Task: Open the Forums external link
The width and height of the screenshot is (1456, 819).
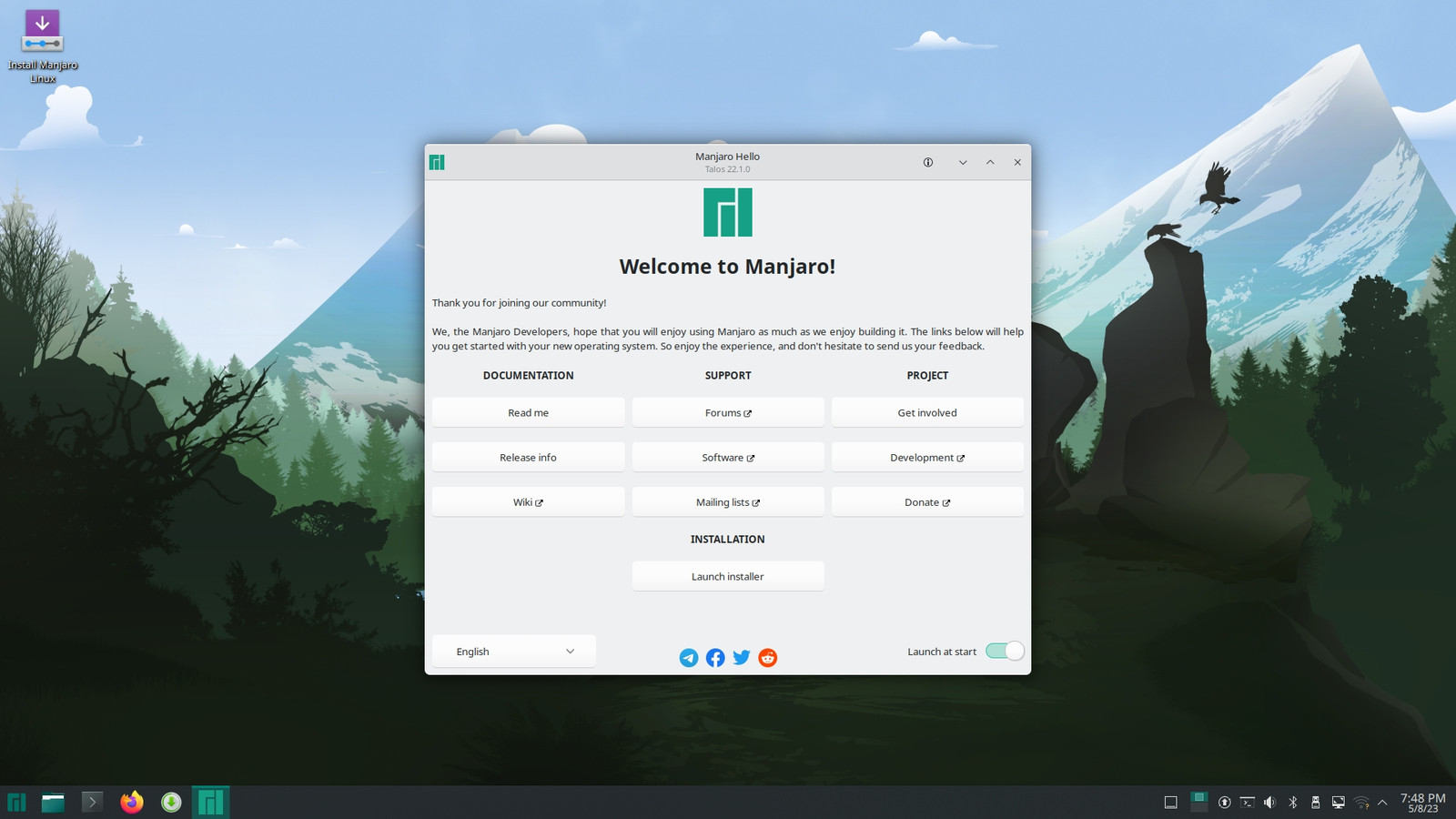Action: pos(728,413)
